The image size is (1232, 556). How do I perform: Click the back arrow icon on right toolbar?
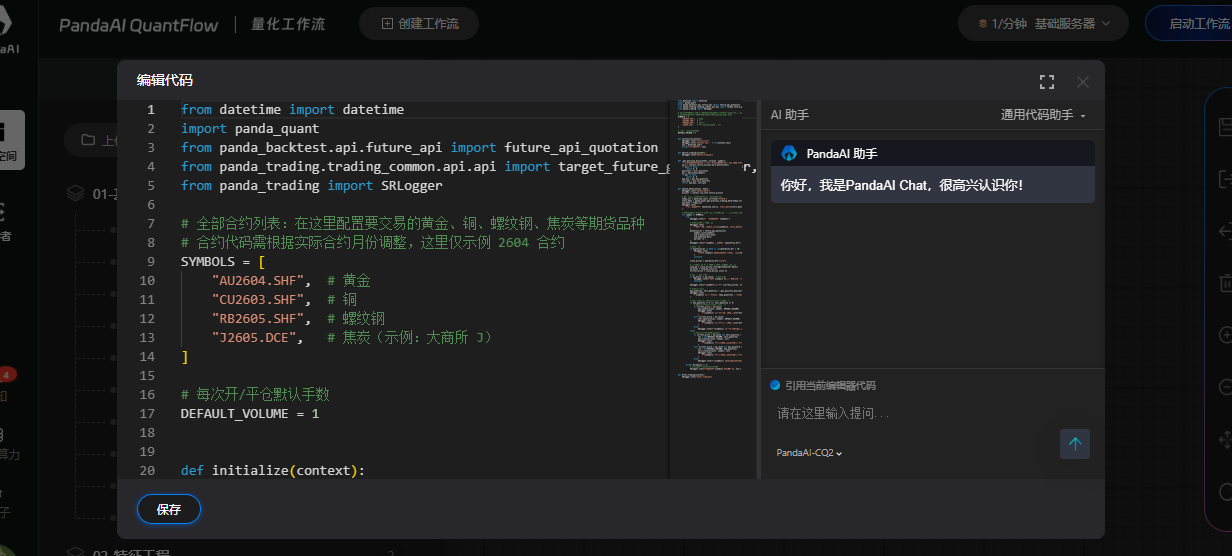coord(1225,231)
